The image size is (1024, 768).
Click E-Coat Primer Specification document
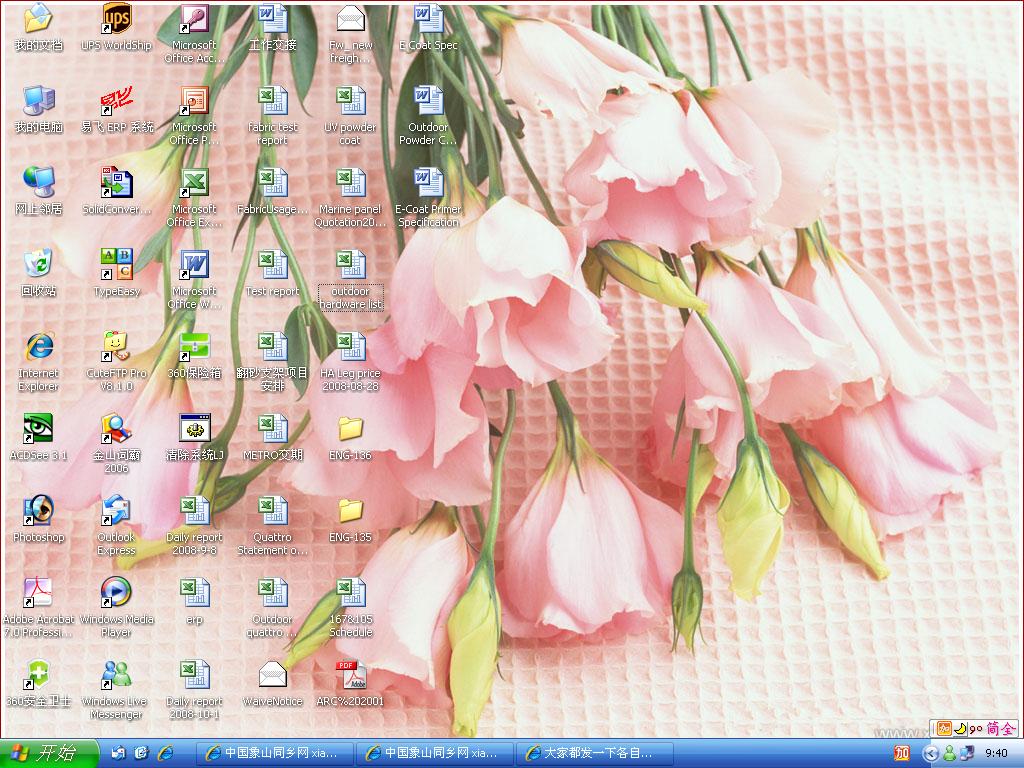pyautogui.click(x=428, y=198)
